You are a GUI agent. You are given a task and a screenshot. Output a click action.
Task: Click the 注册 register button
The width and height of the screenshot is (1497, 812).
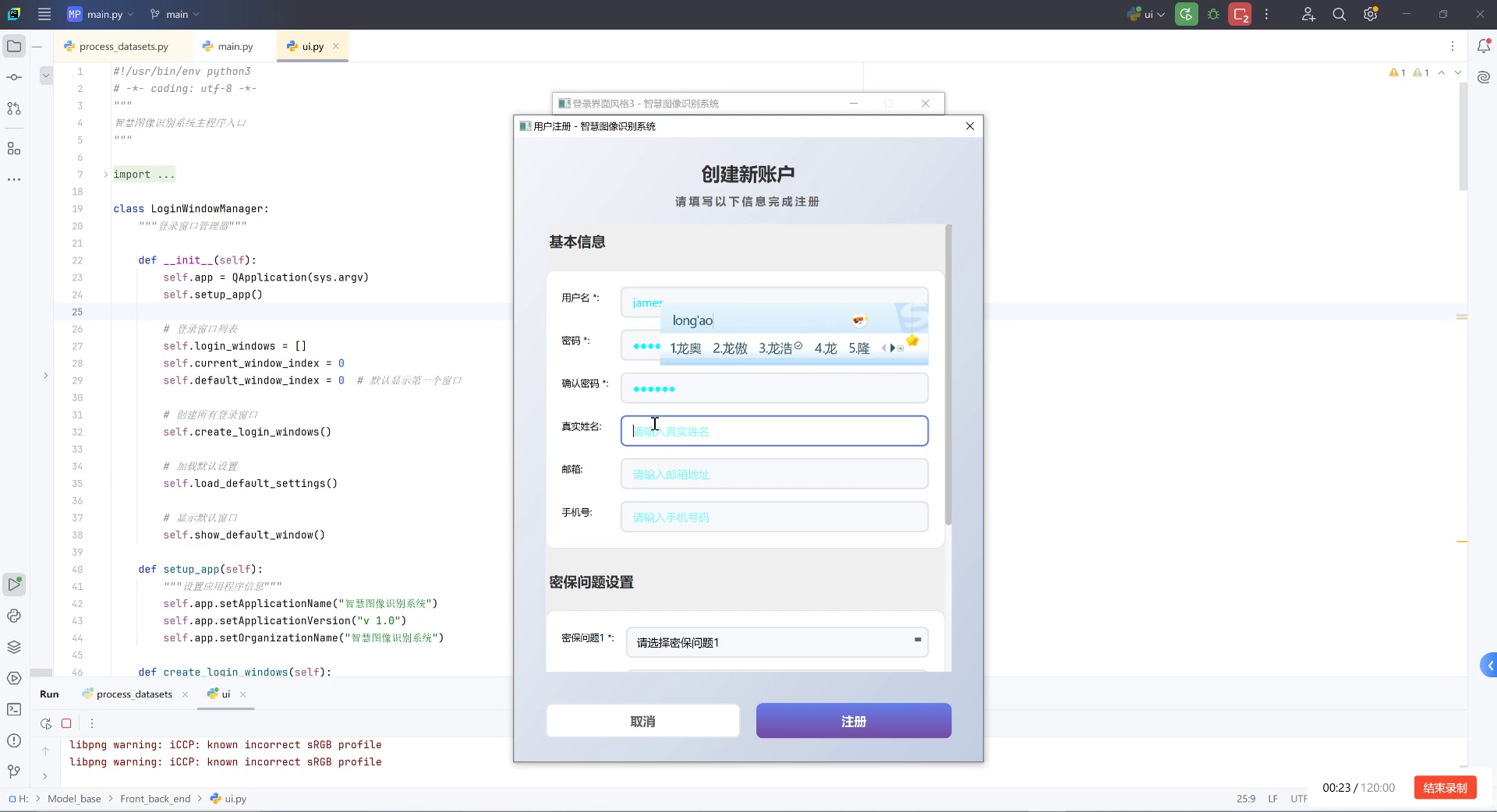[x=853, y=720]
